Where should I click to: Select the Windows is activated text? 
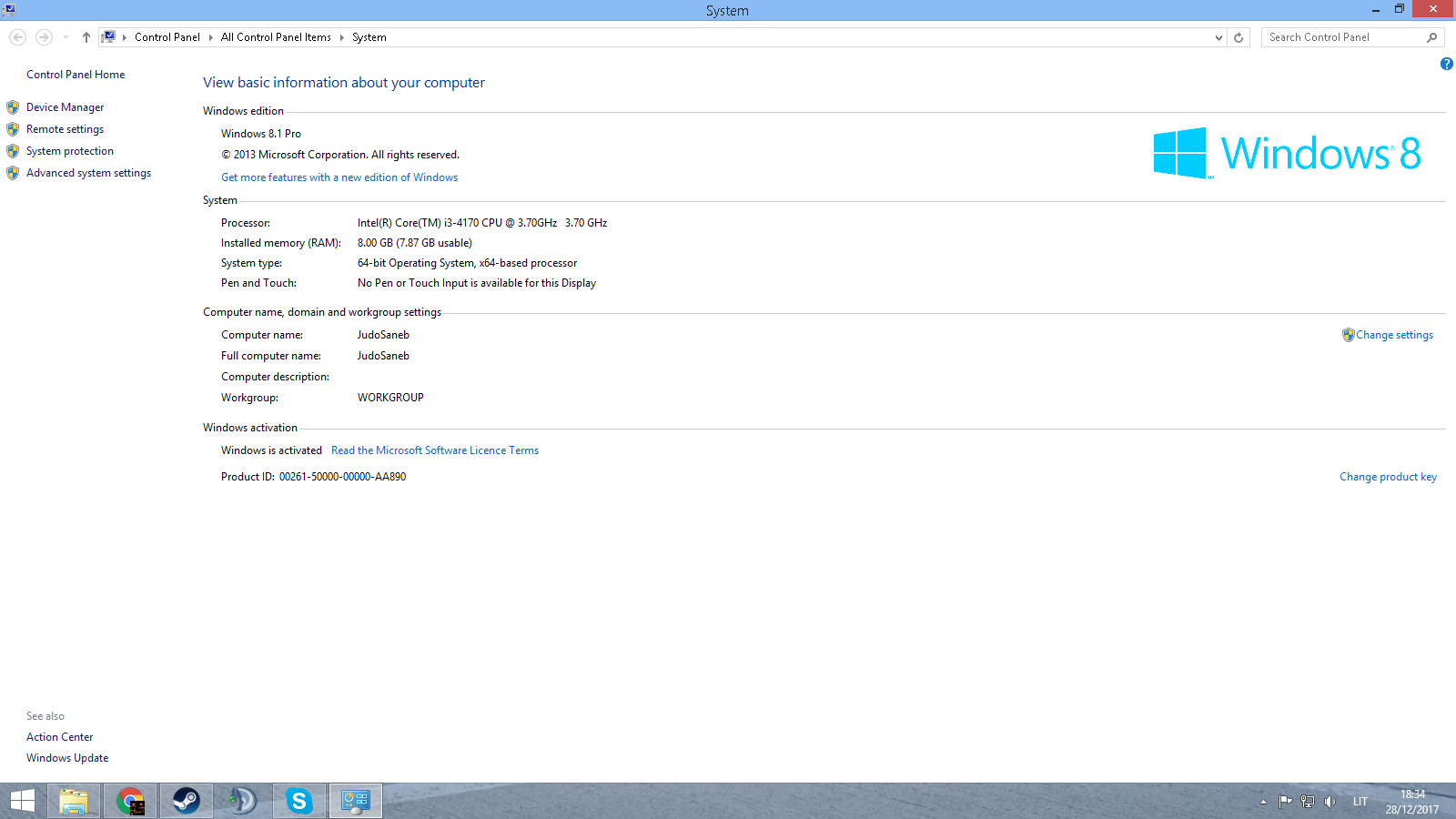coord(271,450)
